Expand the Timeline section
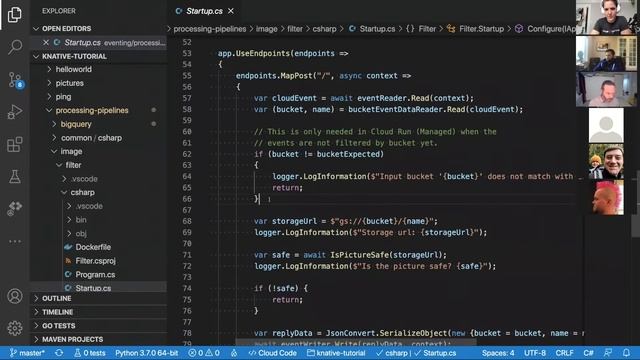 pos(99,312)
